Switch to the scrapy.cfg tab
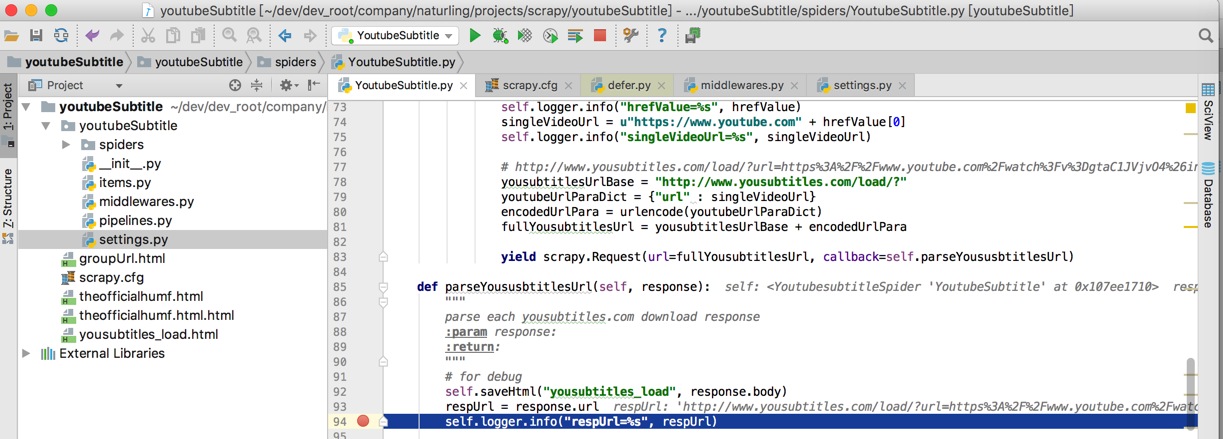The image size is (1223, 439). (529, 86)
